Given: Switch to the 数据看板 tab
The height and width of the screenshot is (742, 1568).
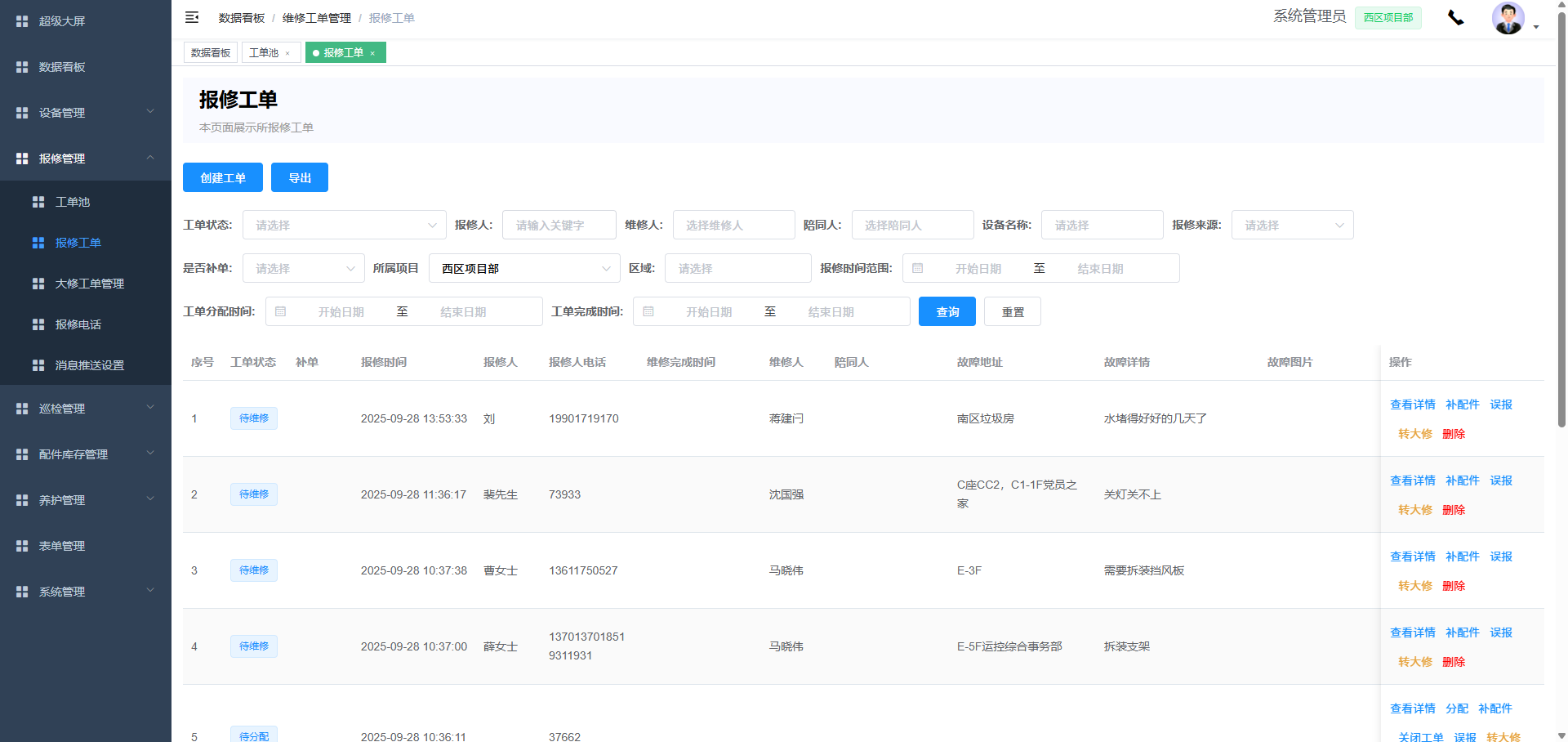Looking at the screenshot, I should (x=211, y=53).
